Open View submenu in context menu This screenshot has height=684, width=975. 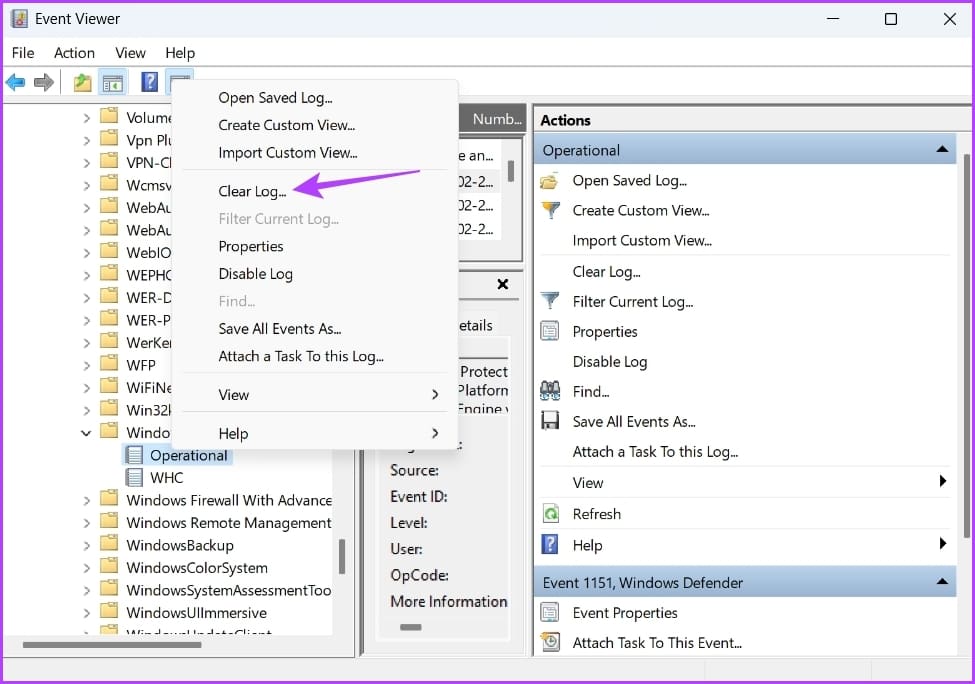(x=315, y=394)
